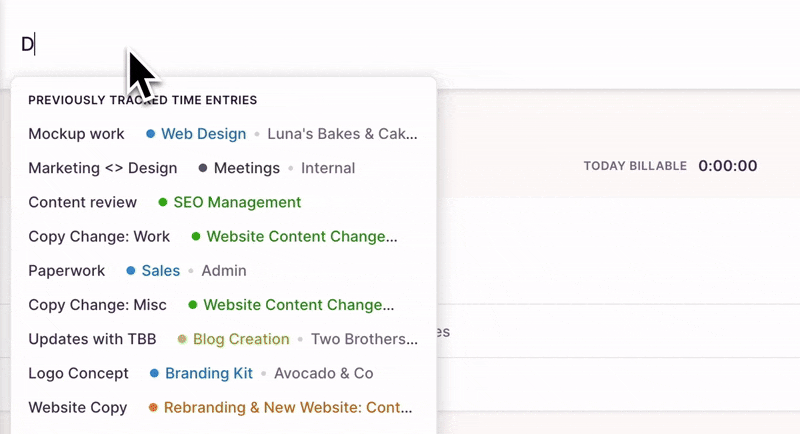The height and width of the screenshot is (434, 800).
Task: Click the orange dot beside Rebranding & New Website
Action: tap(153, 408)
